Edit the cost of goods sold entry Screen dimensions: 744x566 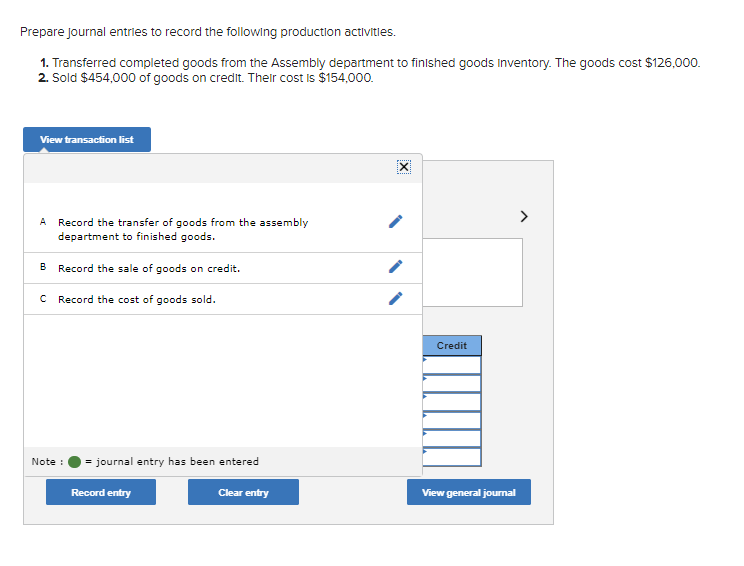coord(396,298)
